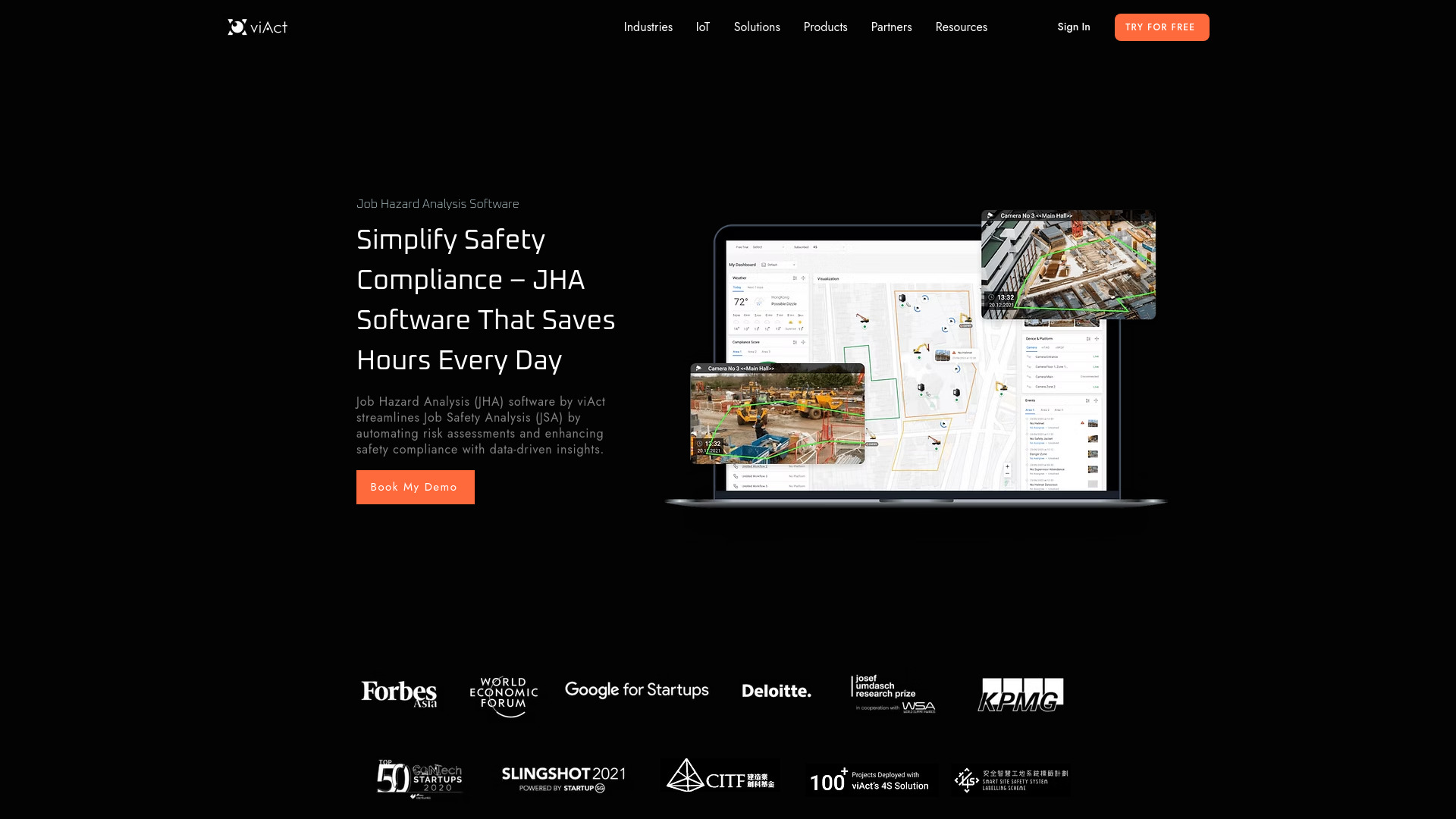Click the IoT menu item in navigation

(x=702, y=27)
